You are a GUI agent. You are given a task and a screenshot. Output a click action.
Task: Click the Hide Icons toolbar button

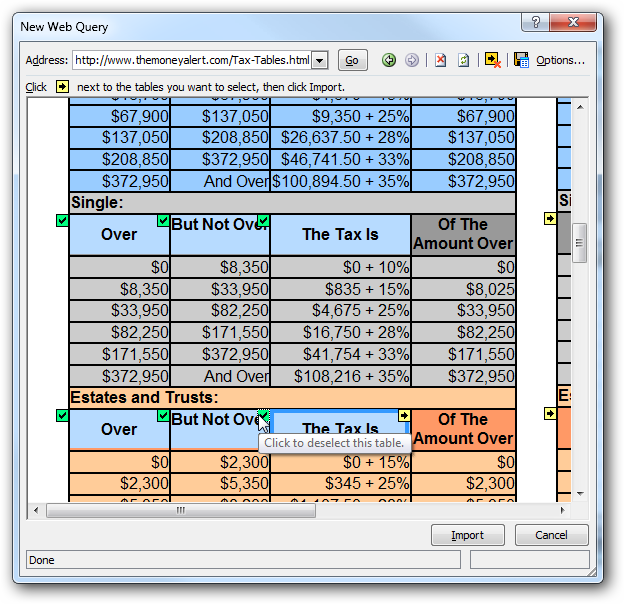(493, 60)
